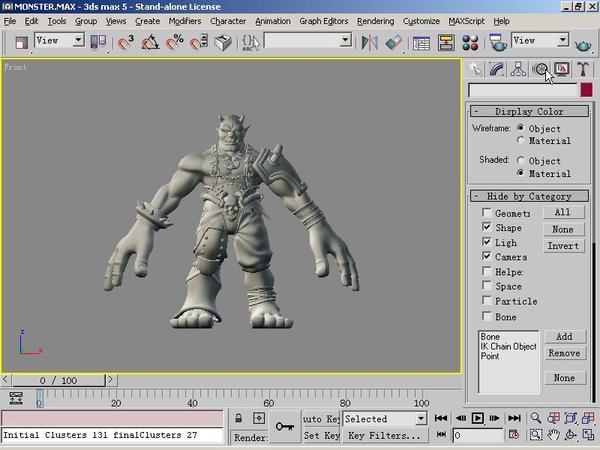The image size is (600, 450).
Task: Open the Utilities hammer panel tab
Action: (582, 69)
